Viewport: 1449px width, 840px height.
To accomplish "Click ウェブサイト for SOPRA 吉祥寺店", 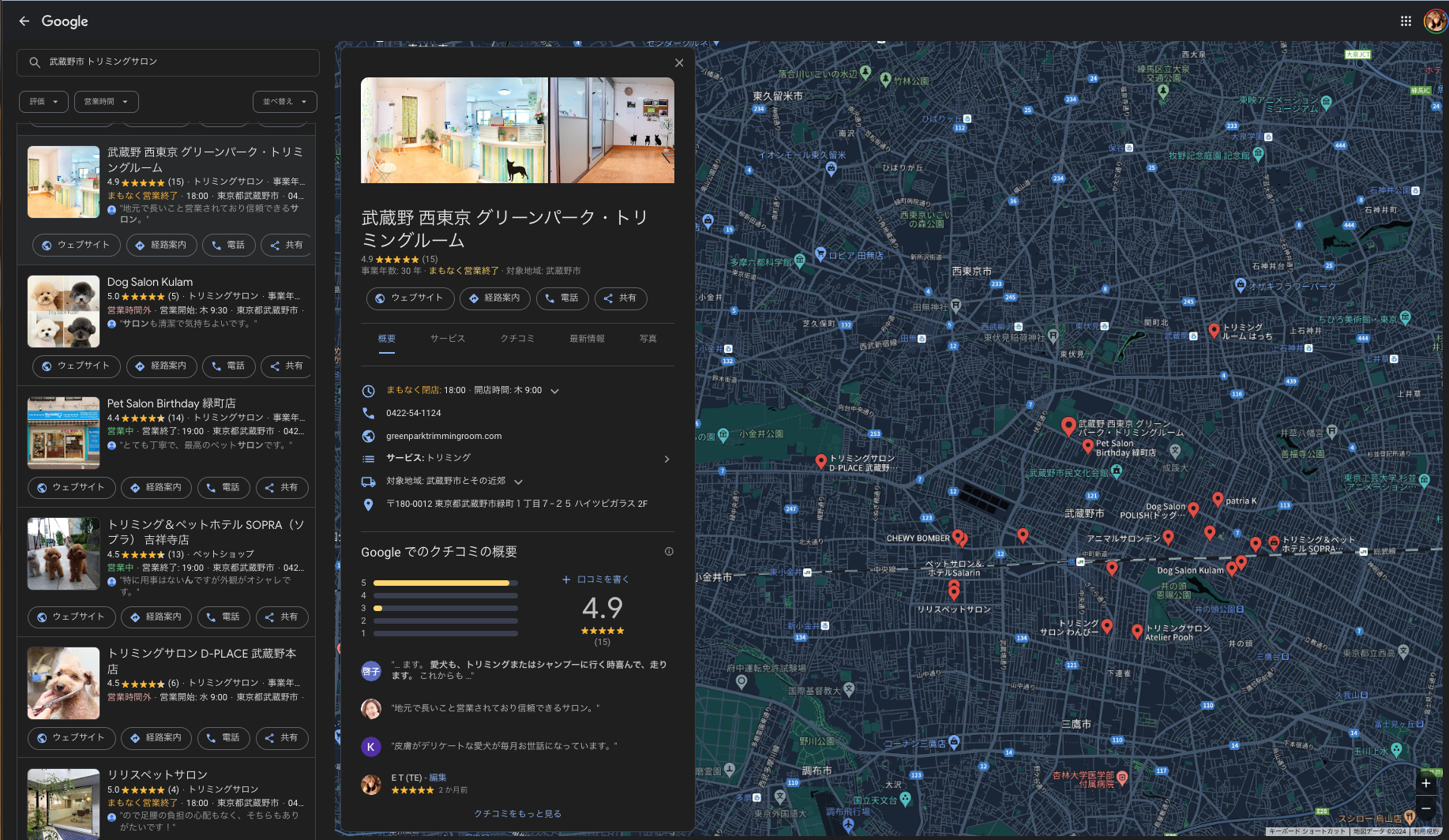I will [x=72, y=617].
